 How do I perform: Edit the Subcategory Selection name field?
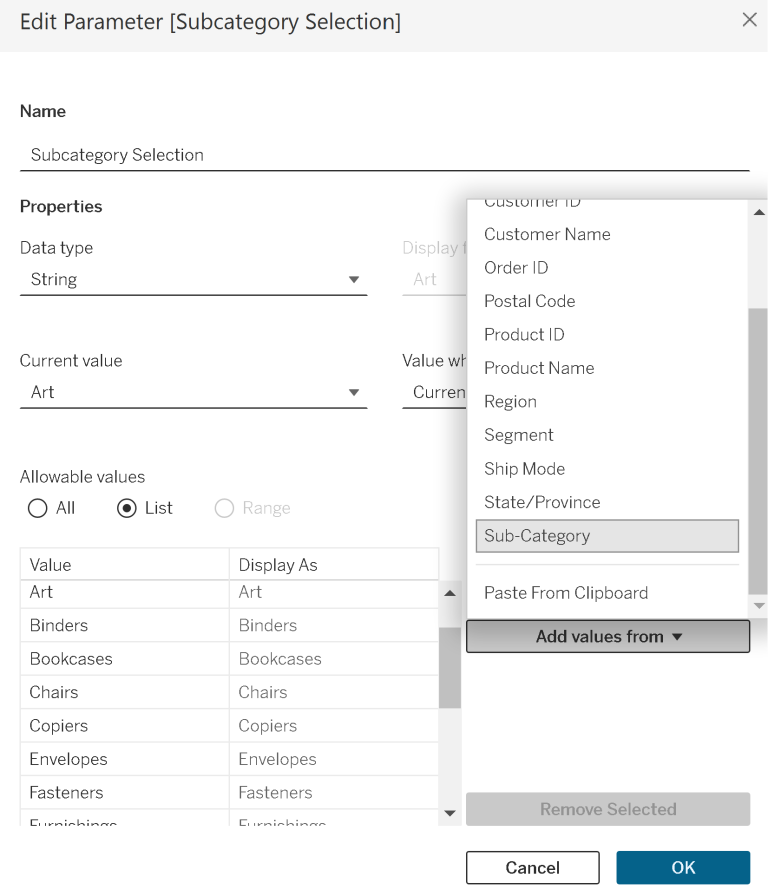click(x=200, y=155)
